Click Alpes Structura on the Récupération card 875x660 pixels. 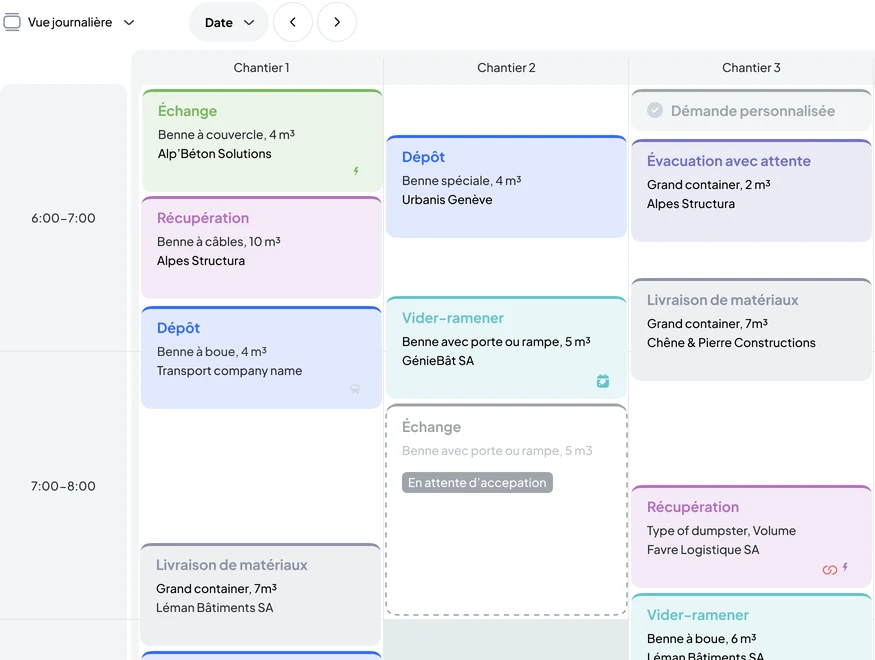[200, 261]
